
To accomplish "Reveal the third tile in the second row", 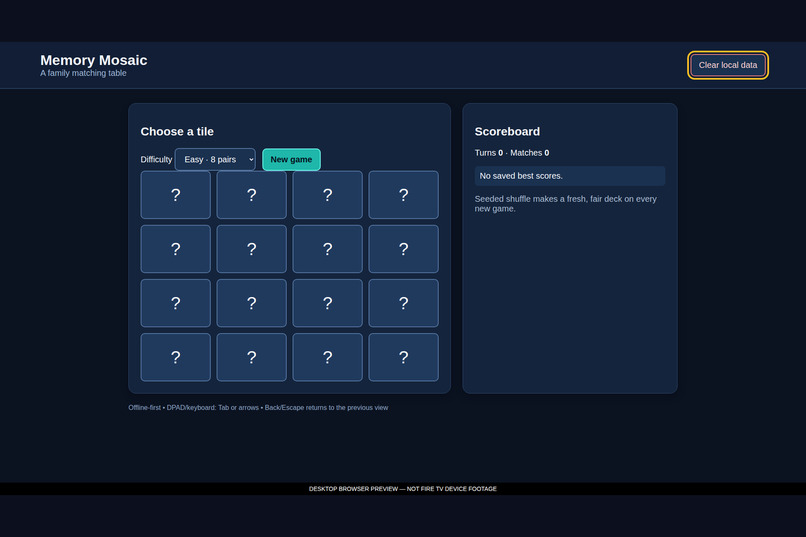I will (327, 249).
